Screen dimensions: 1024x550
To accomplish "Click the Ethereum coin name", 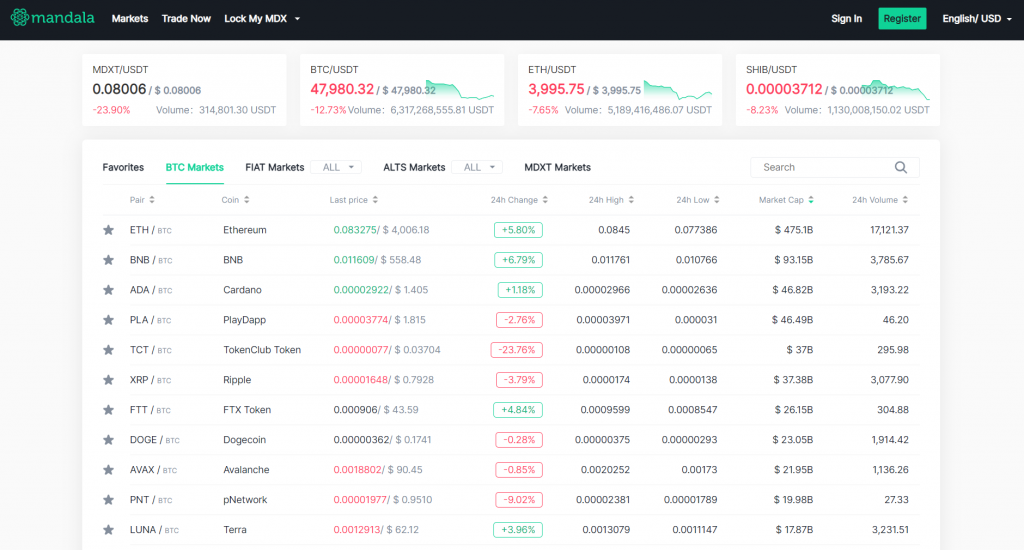I will pos(245,230).
